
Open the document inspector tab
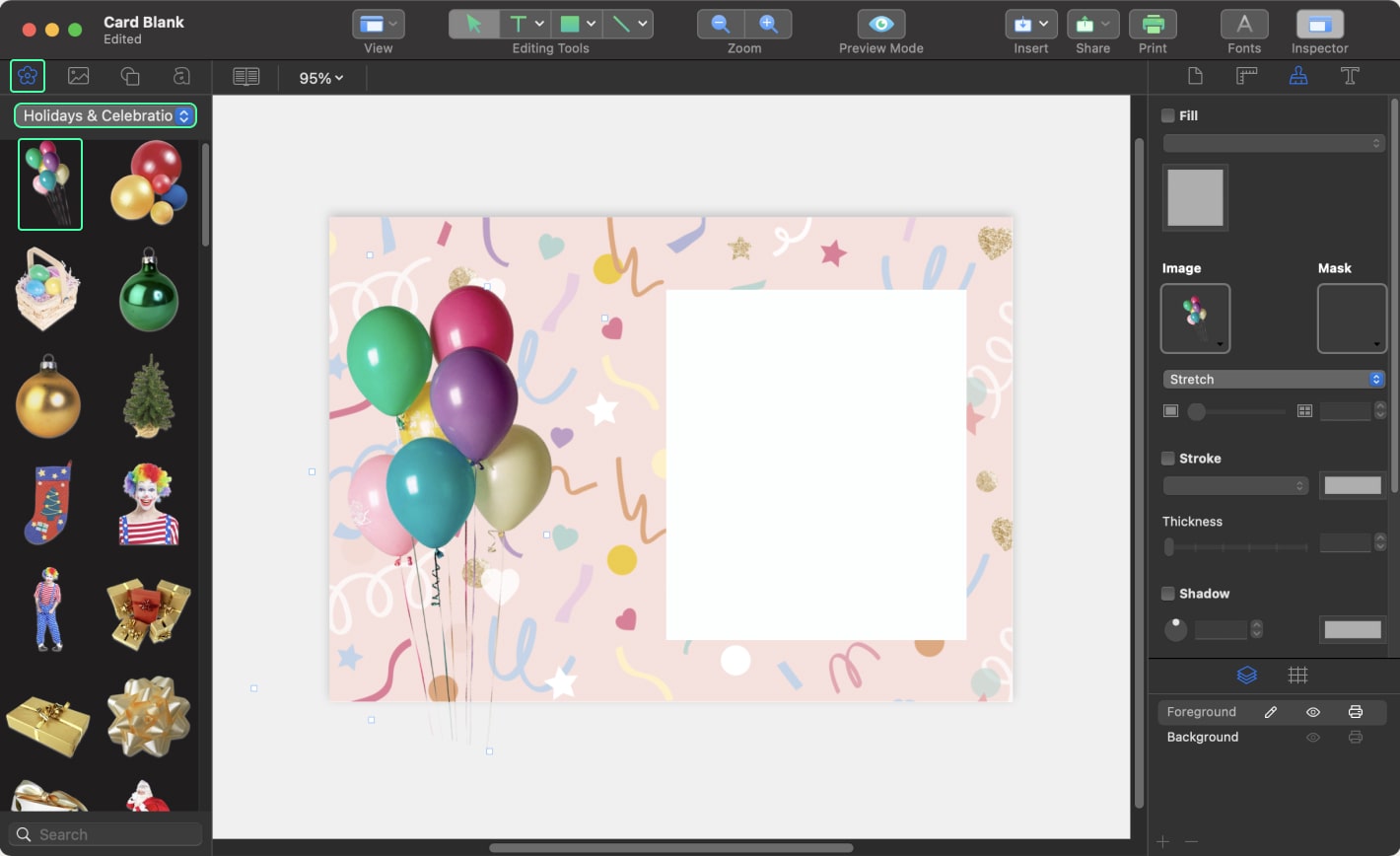click(1195, 76)
